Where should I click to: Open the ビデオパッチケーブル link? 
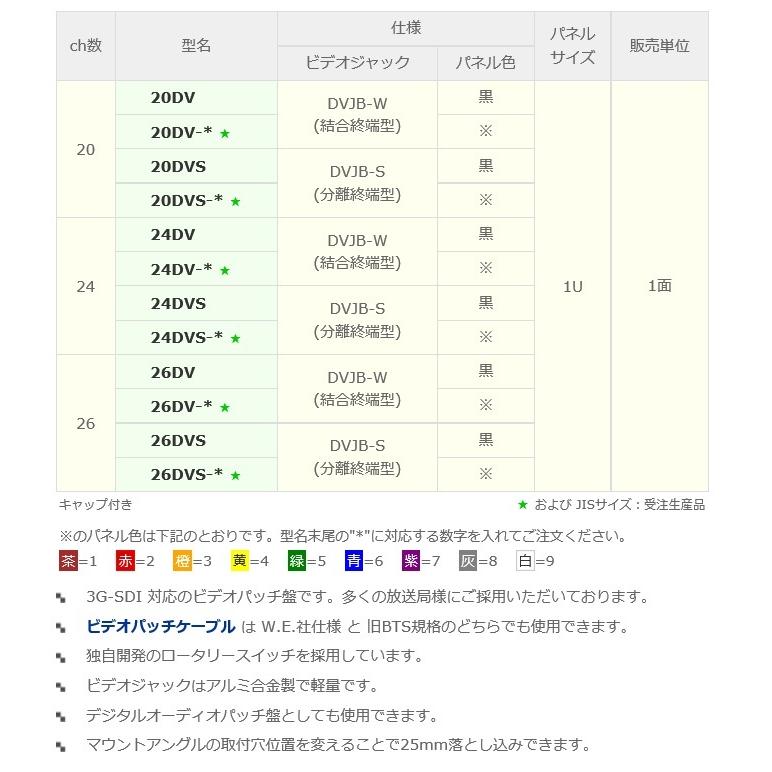(161, 626)
